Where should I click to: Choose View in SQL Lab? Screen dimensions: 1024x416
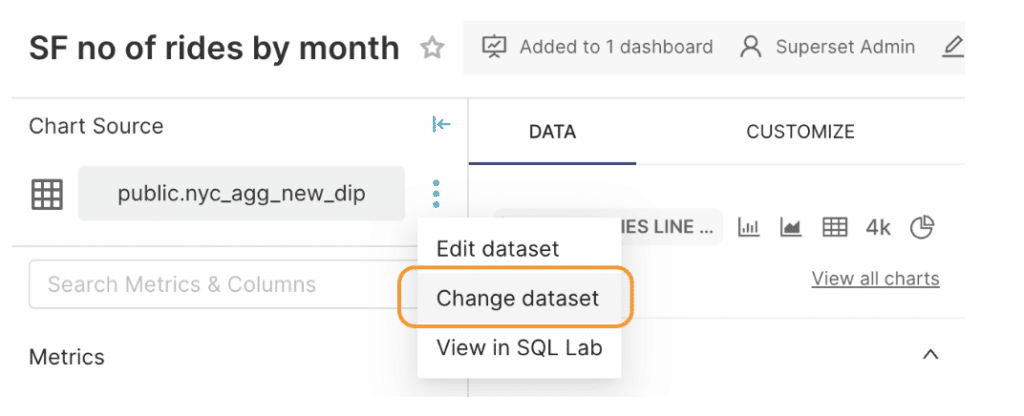coord(519,348)
